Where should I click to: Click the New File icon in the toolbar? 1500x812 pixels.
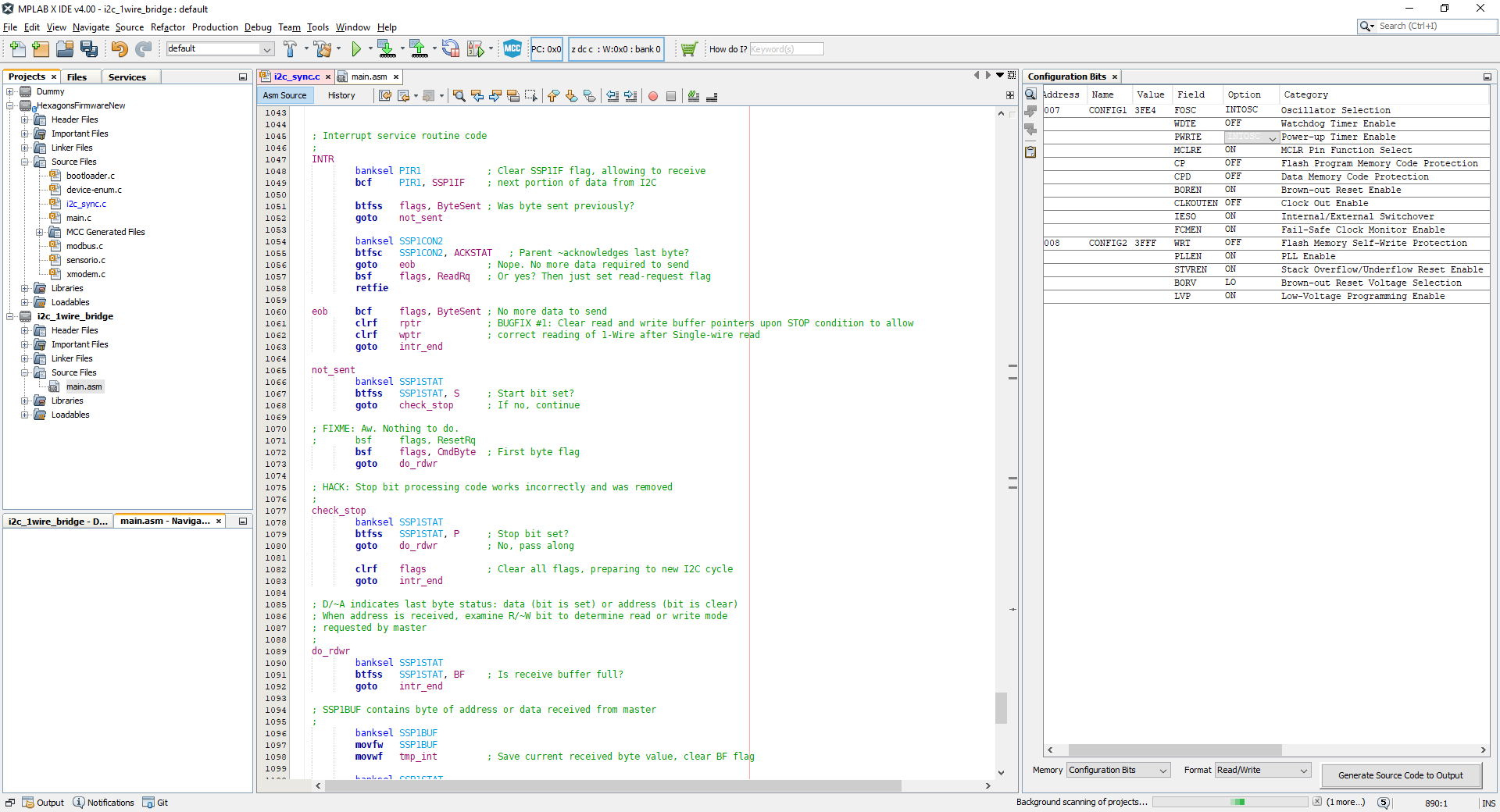click(17, 49)
